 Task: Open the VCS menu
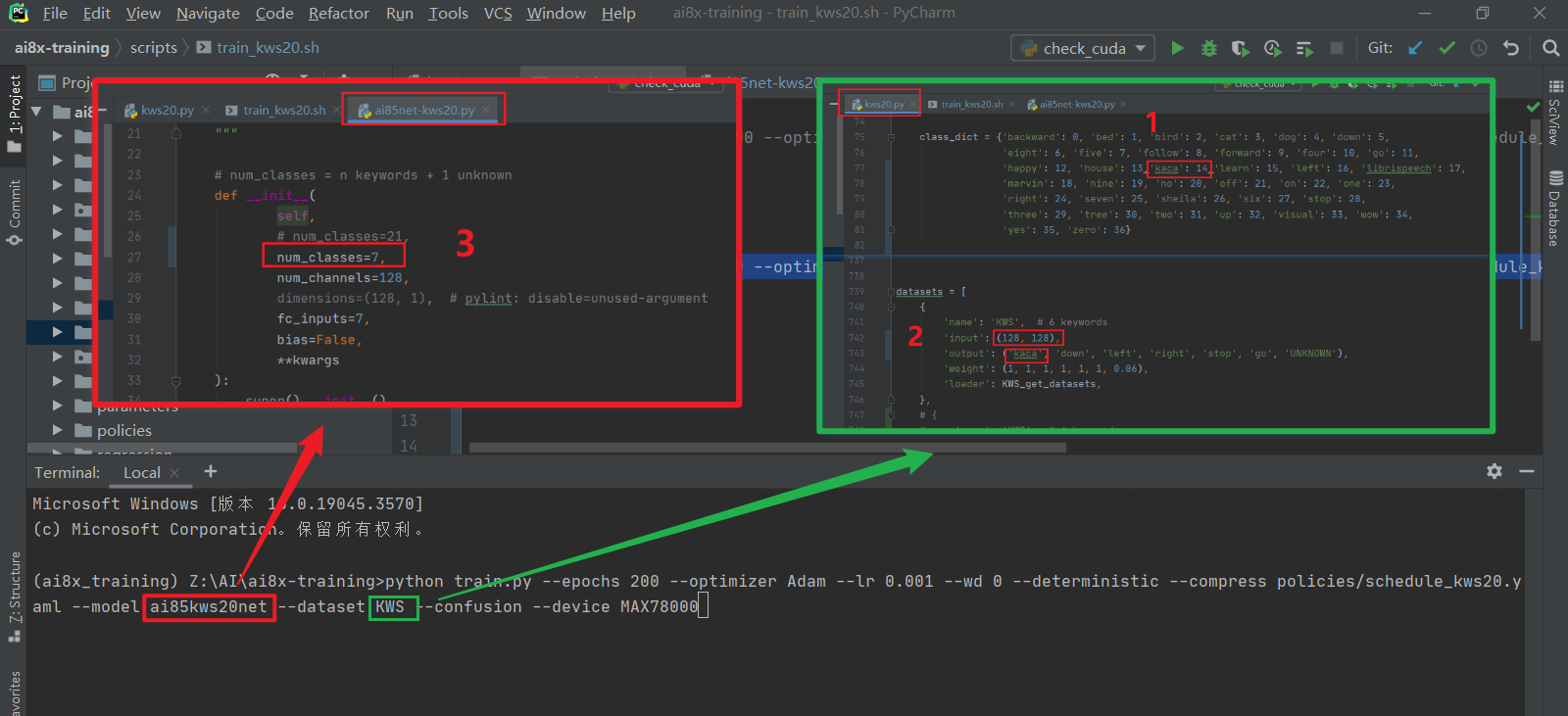pyautogui.click(x=498, y=14)
